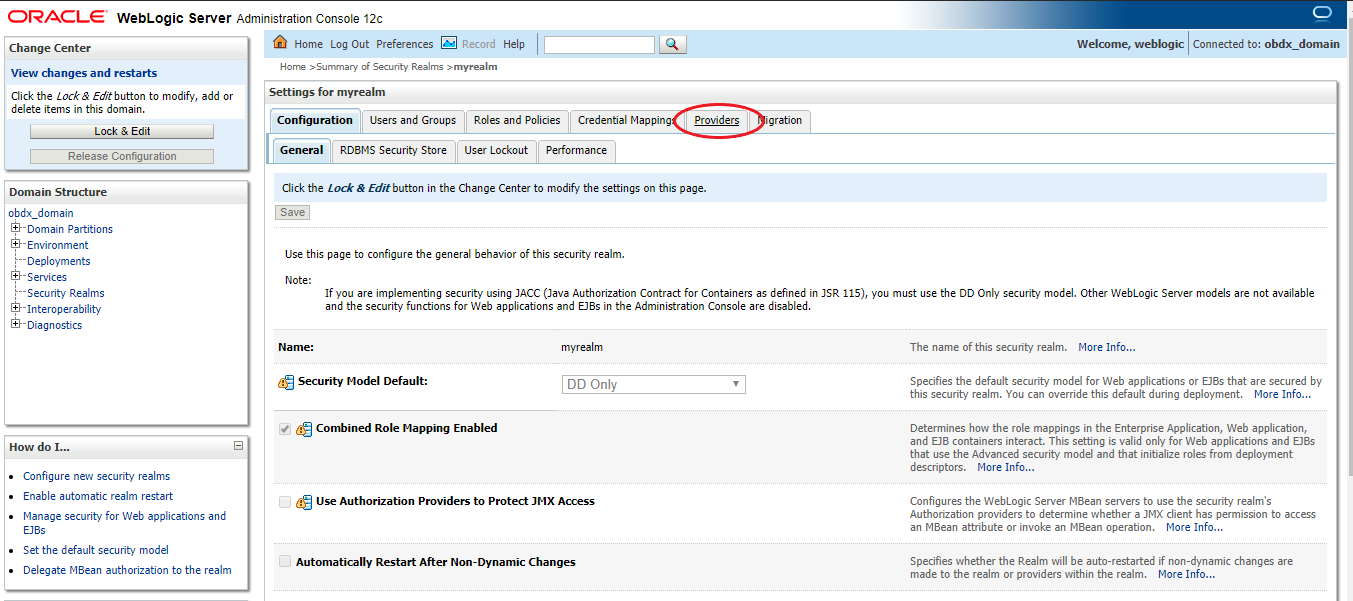Select Interoperability tree label
The width and height of the screenshot is (1353, 601).
(64, 309)
